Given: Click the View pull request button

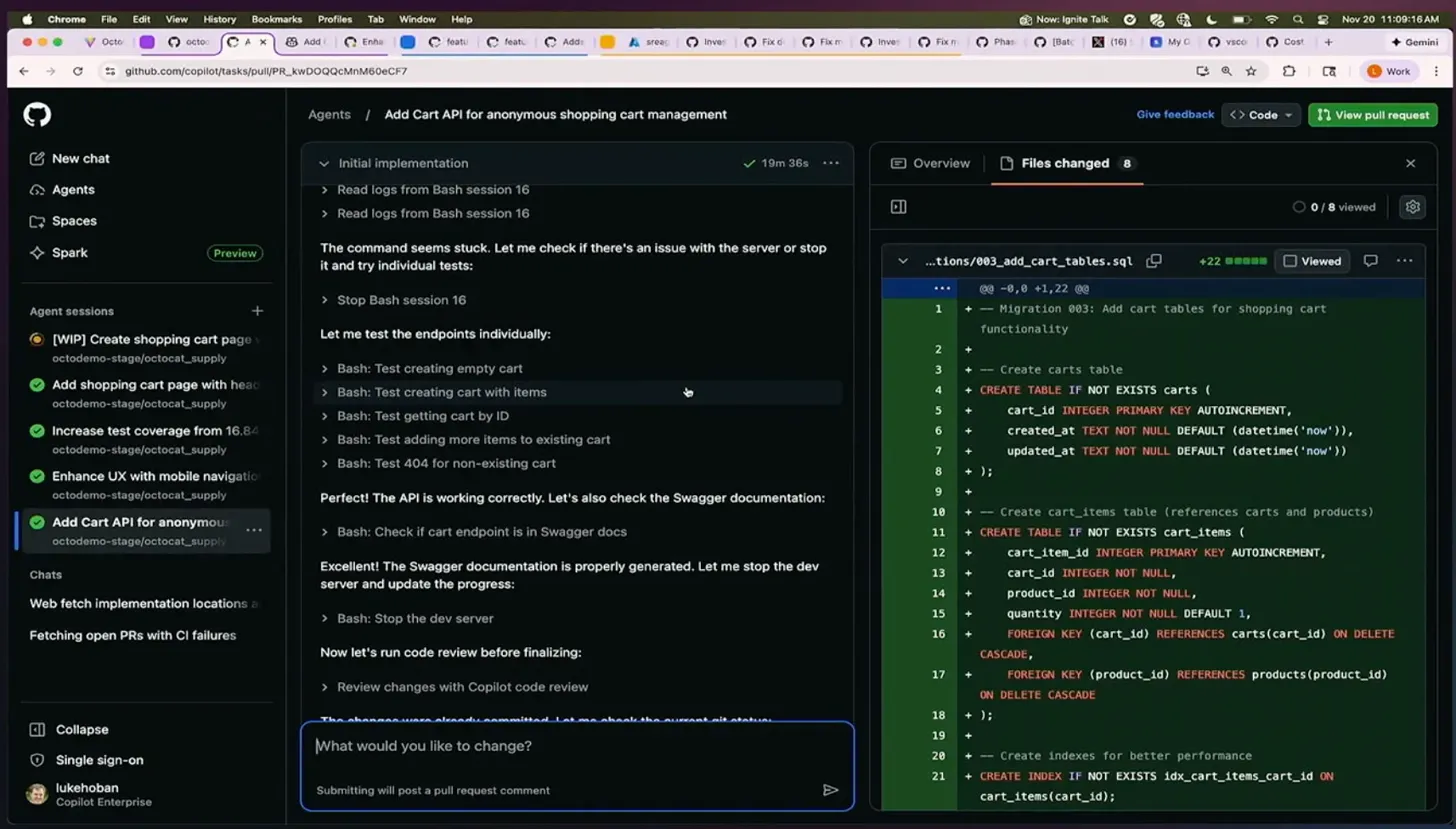Looking at the screenshot, I should point(1372,114).
